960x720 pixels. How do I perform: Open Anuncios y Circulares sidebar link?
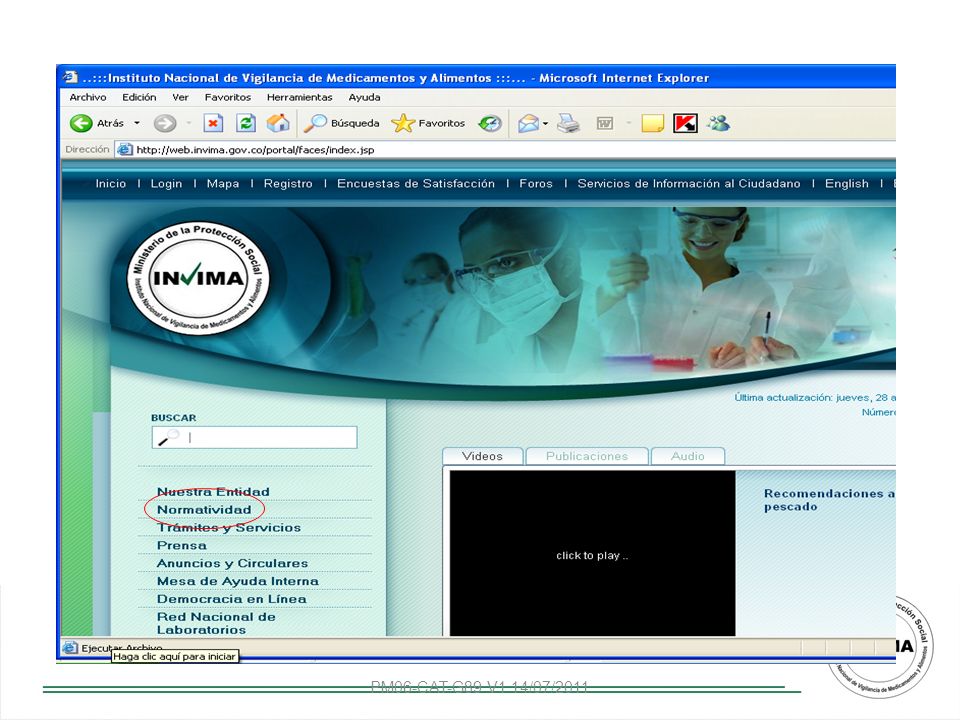232,563
